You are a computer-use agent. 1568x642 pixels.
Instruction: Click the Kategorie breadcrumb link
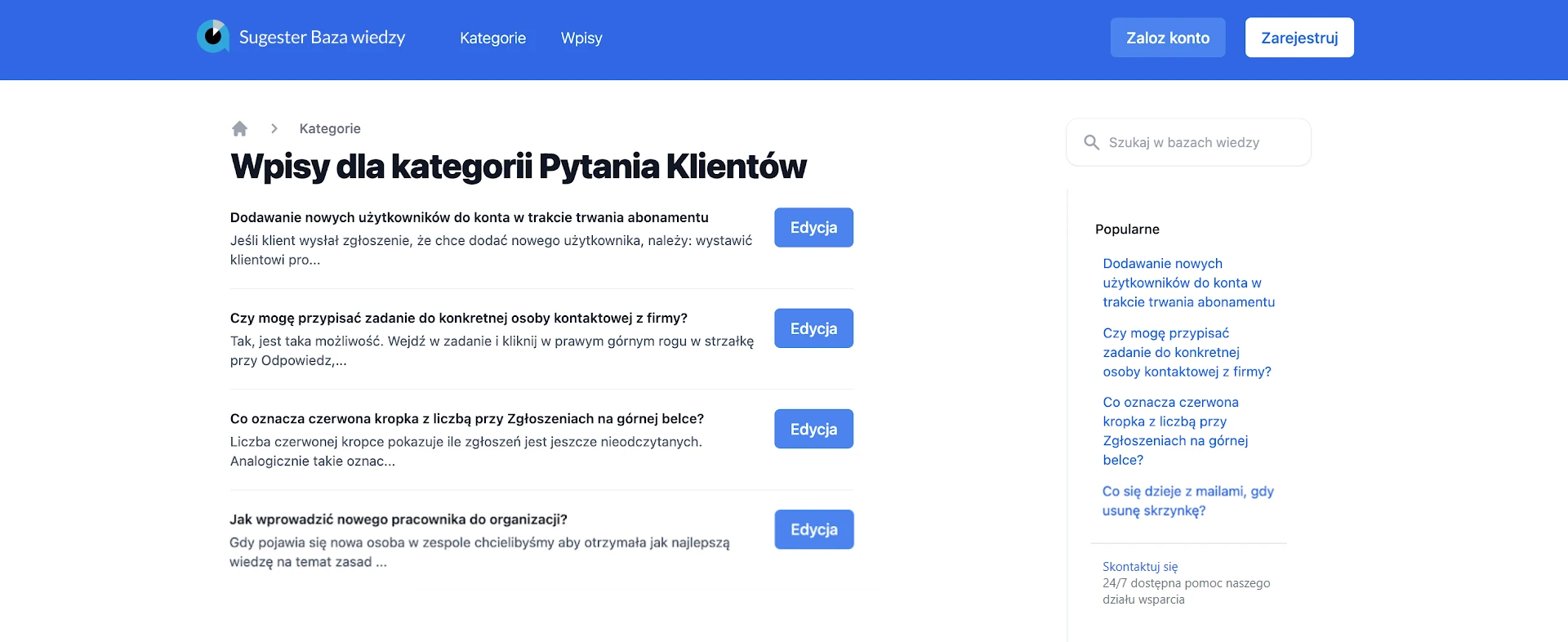(x=330, y=128)
